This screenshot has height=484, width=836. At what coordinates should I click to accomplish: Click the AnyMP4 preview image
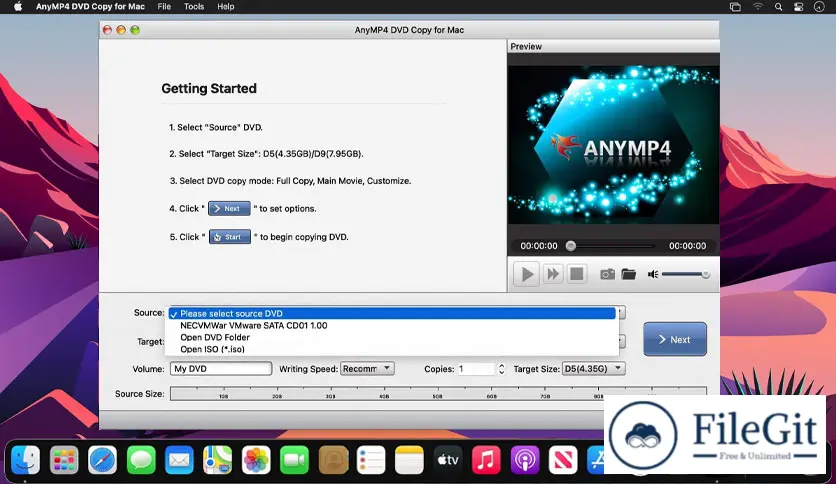pos(613,144)
